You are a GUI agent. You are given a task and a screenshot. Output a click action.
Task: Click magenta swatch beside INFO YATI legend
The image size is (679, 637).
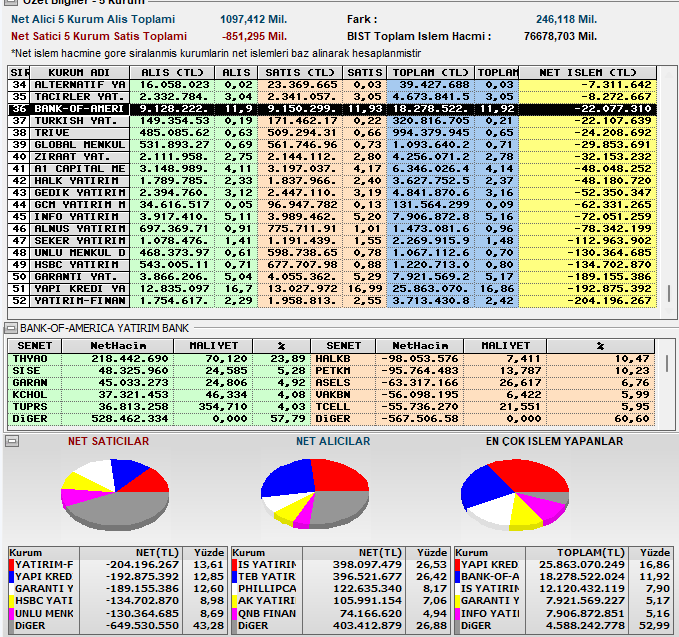click(457, 614)
